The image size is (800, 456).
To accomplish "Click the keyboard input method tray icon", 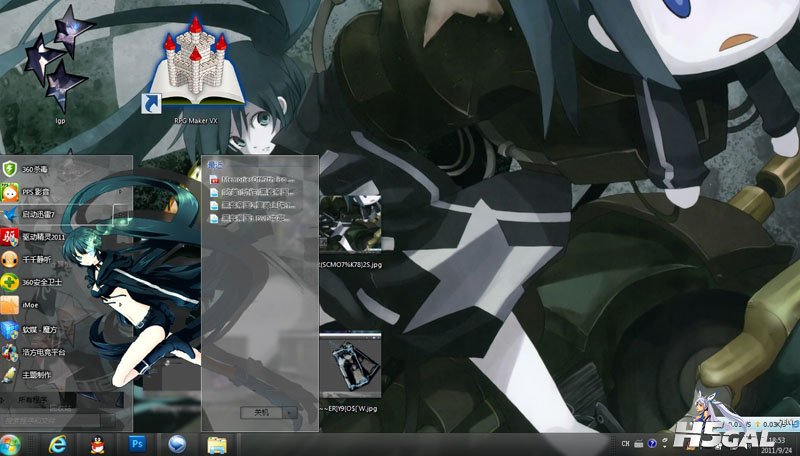I will pos(639,444).
